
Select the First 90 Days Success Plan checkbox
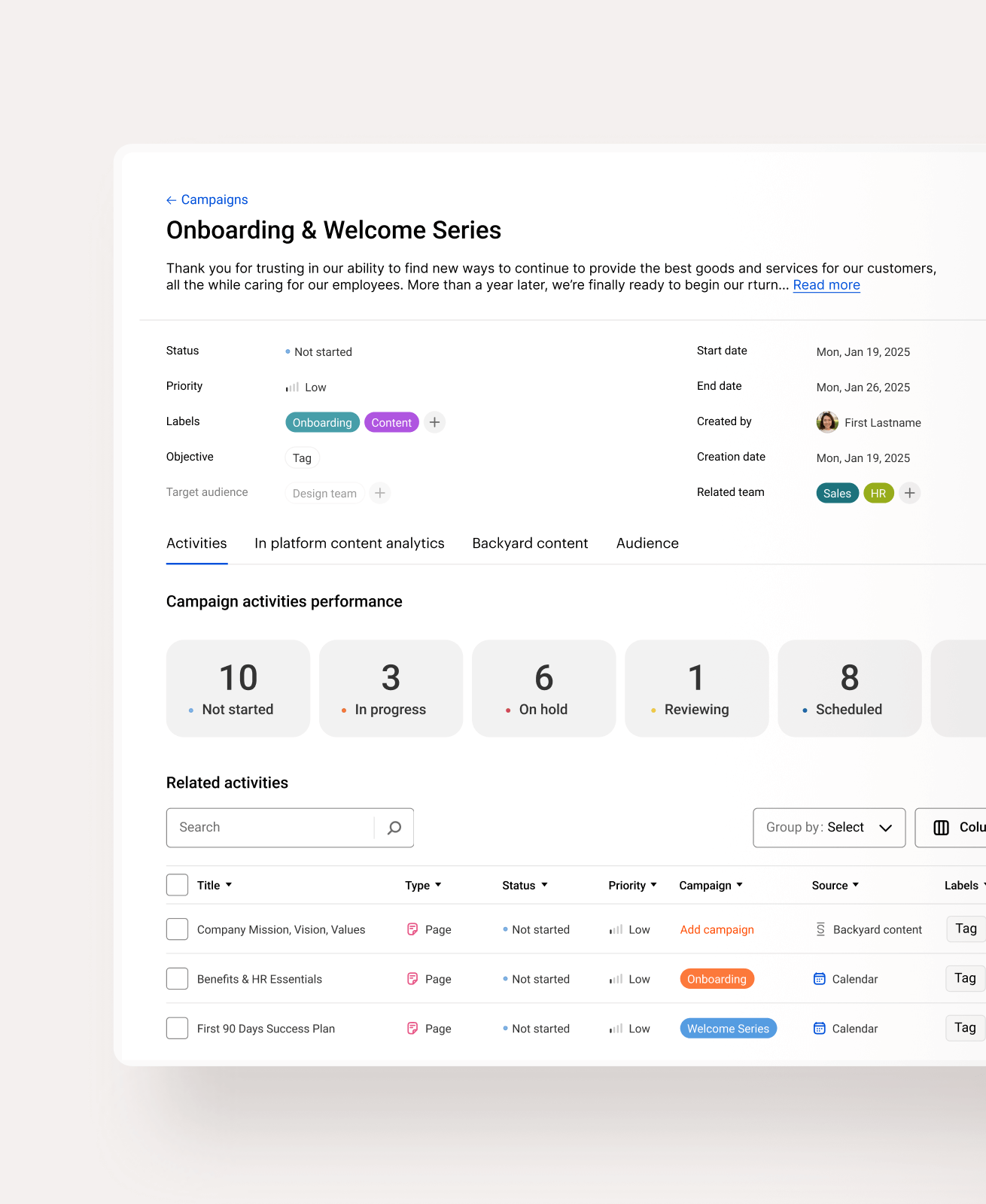click(x=177, y=1028)
